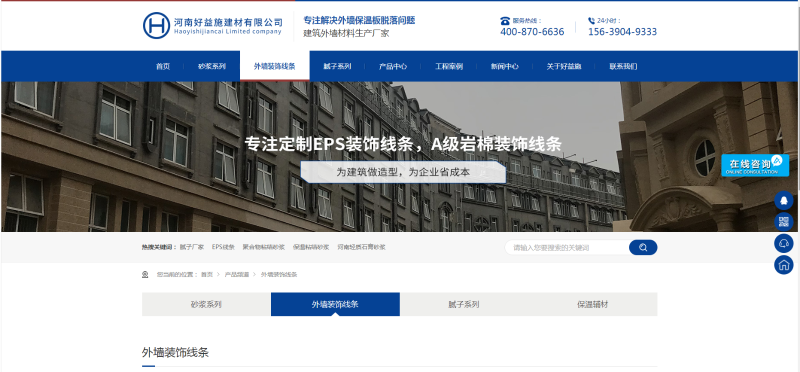Open 联系我们 in the navigation bar
The image size is (800, 372).
(623, 66)
